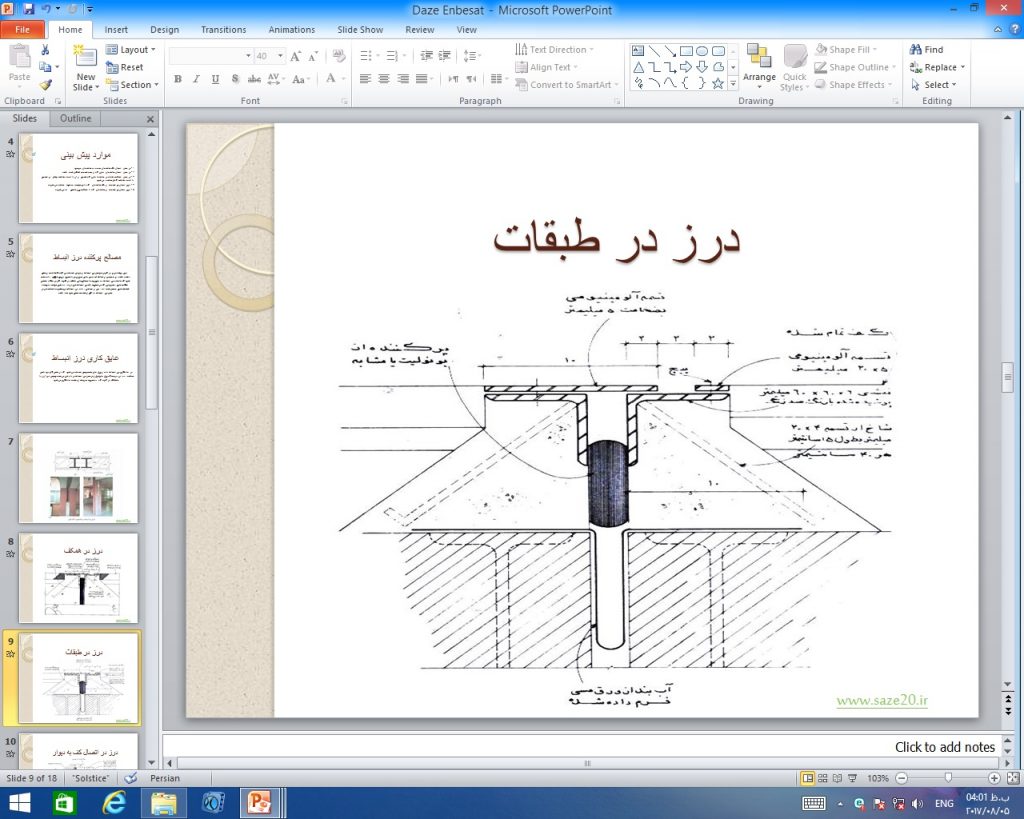Toggle Italic text style

click(197, 79)
